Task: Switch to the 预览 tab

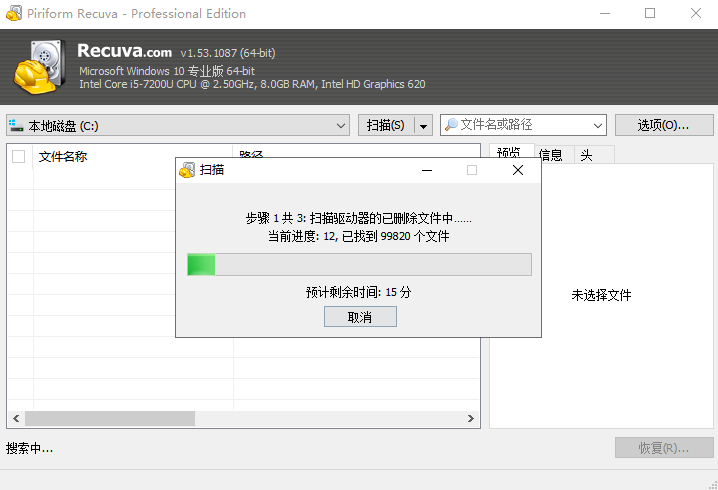Action: (x=509, y=153)
